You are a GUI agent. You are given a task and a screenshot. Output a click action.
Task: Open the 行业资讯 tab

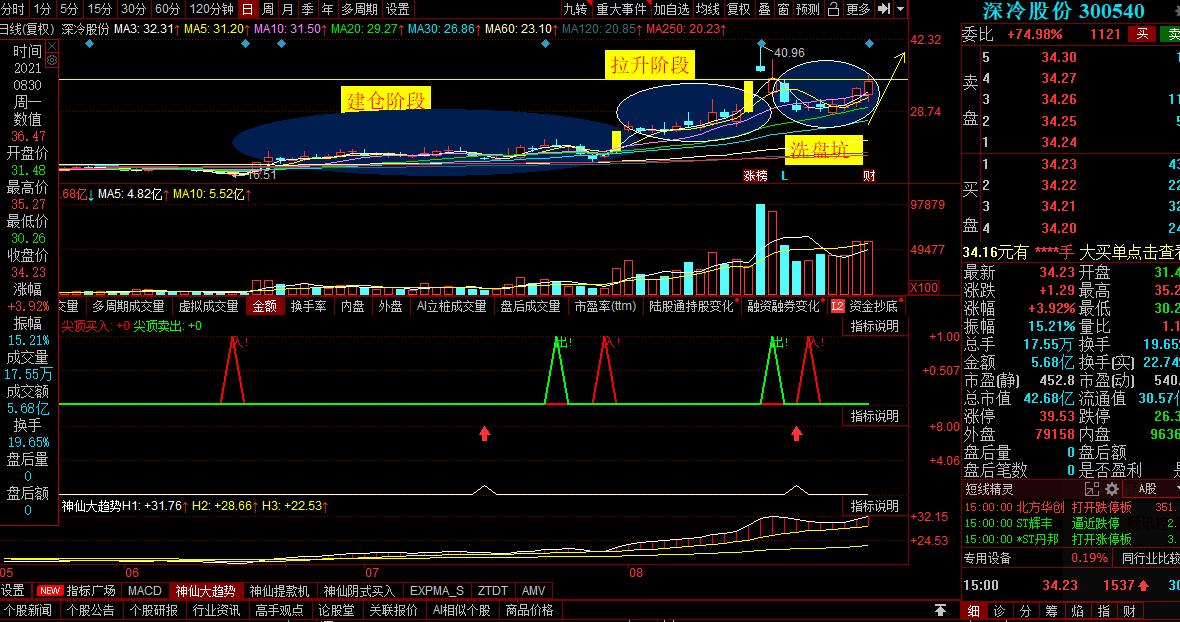point(217,610)
